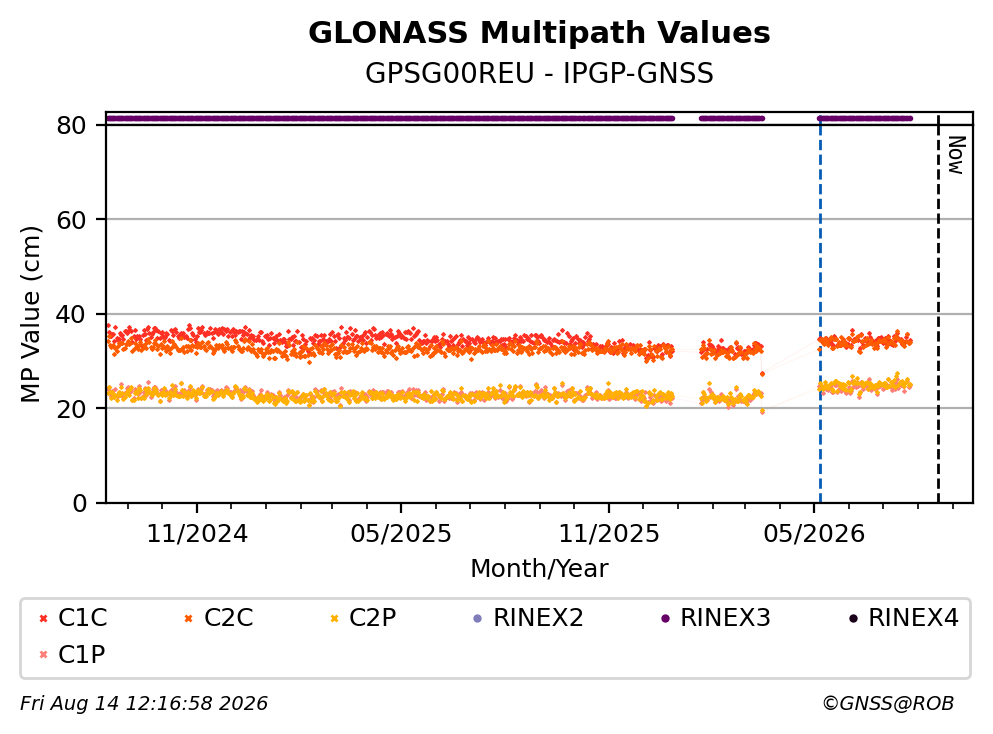The image size is (993, 734).
Task: Click the 11/2025 x-axis label
Action: click(609, 534)
